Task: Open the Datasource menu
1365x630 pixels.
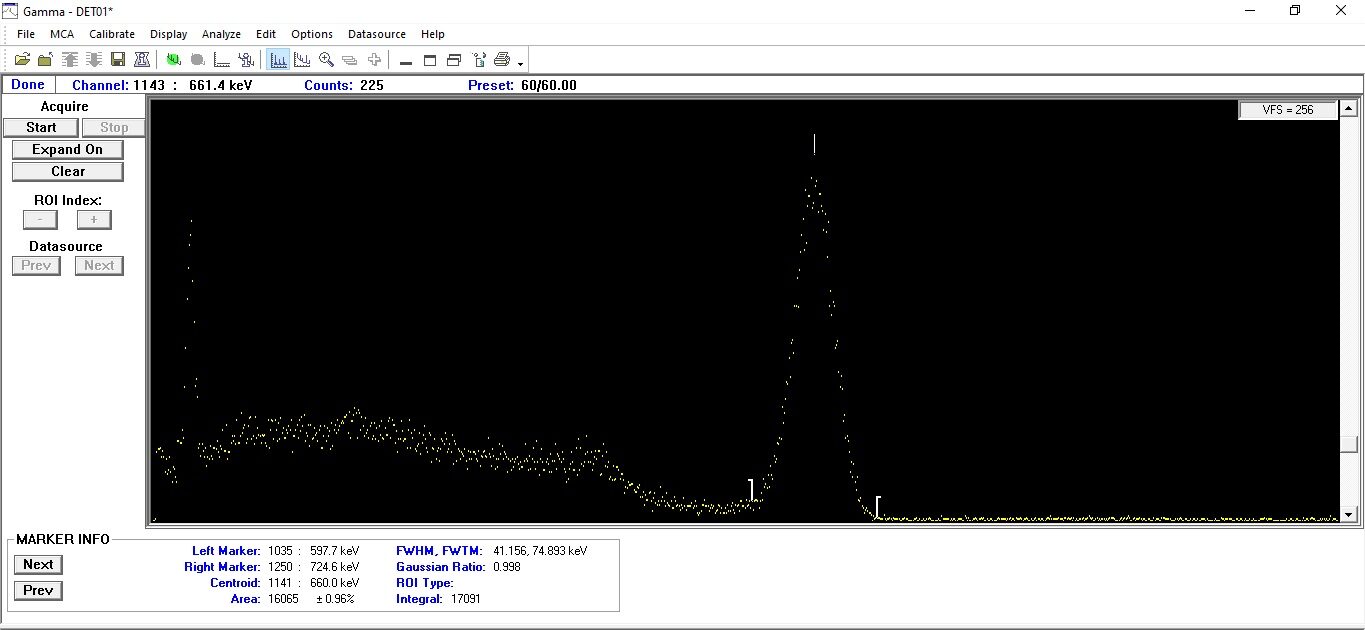Action: click(x=376, y=34)
